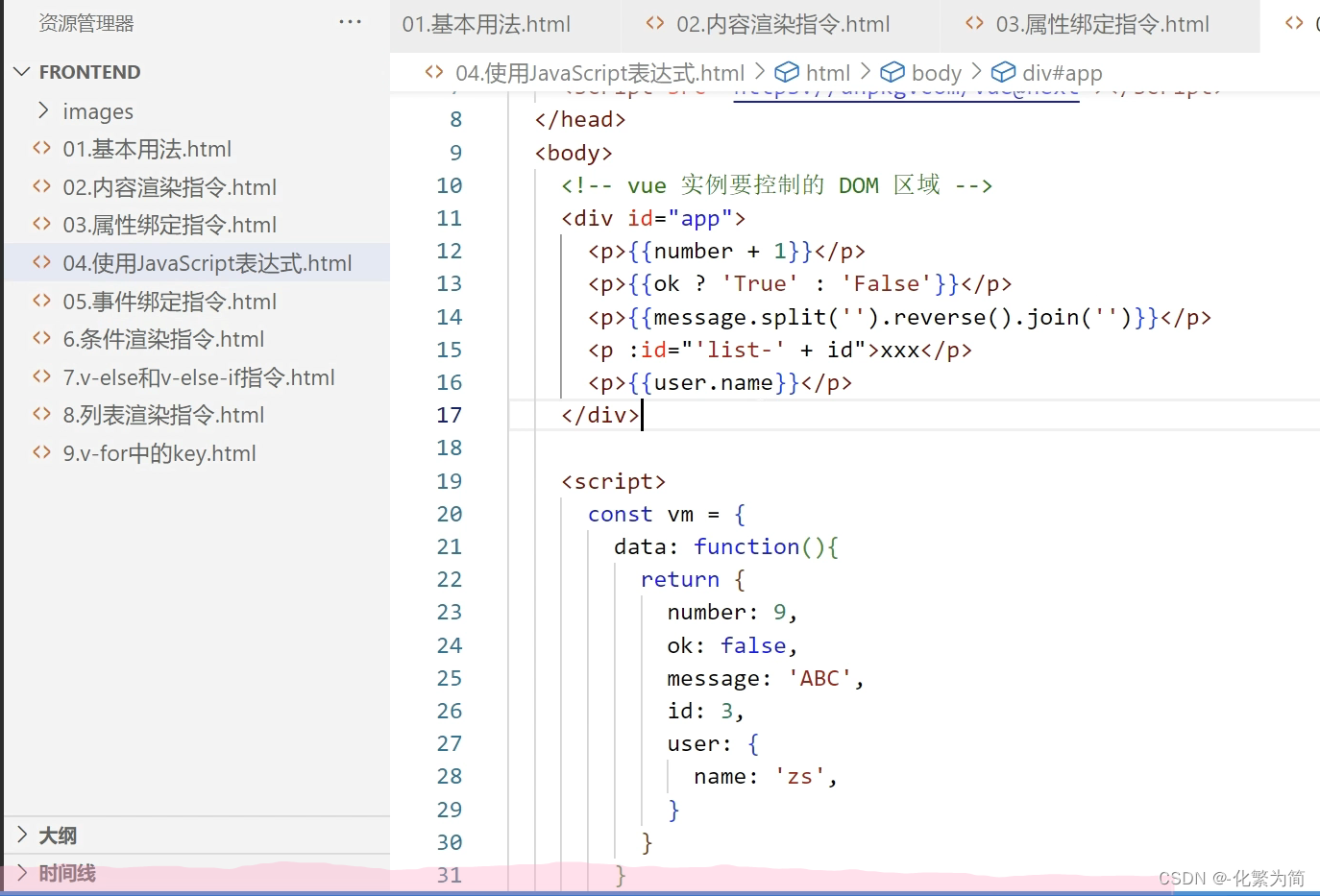The width and height of the screenshot is (1320, 896).
Task: Switch to the 02.内容渲染指令.html editor tab
Action: pos(779,24)
